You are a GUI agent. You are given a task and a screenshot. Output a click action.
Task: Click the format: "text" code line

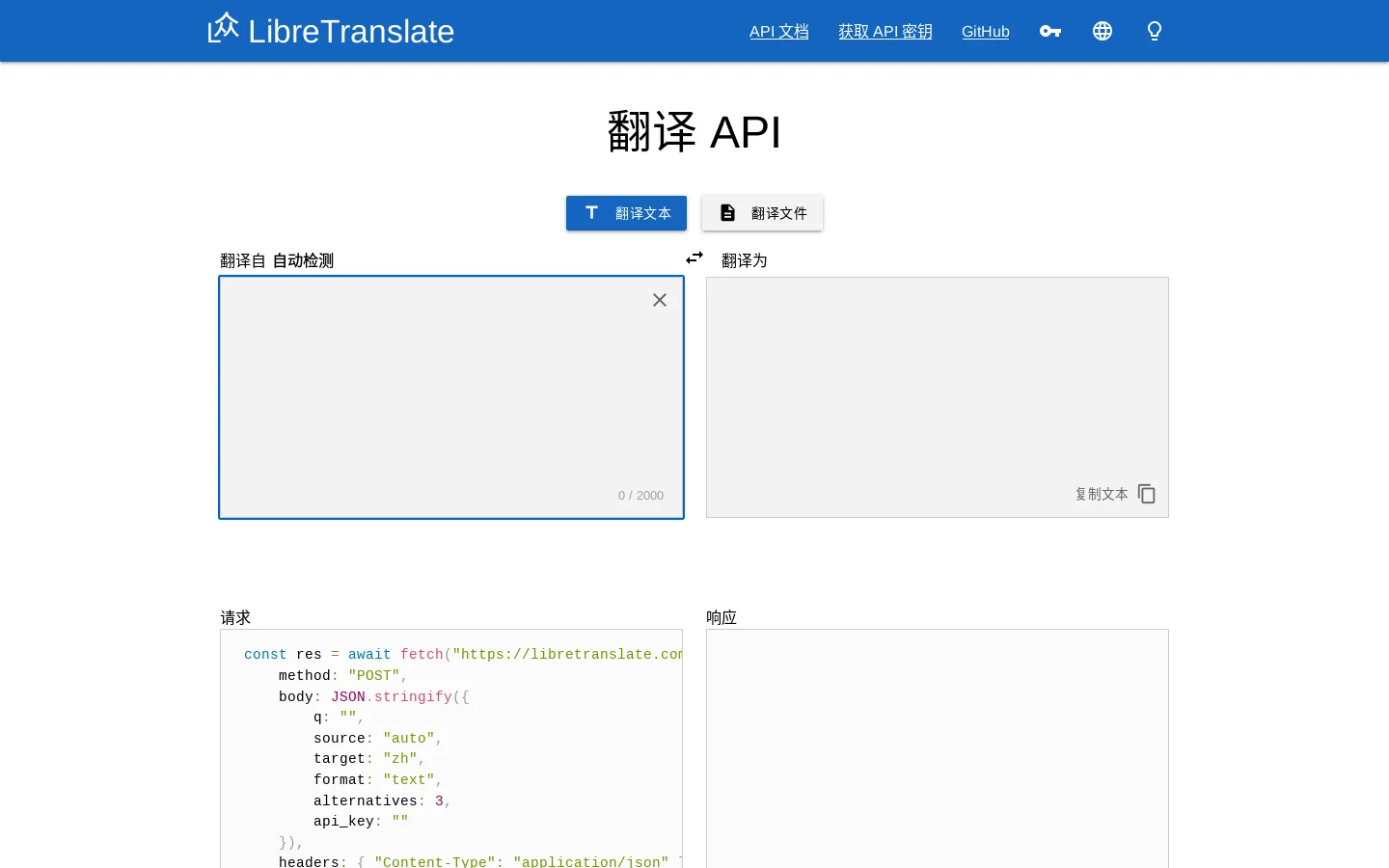click(x=378, y=780)
